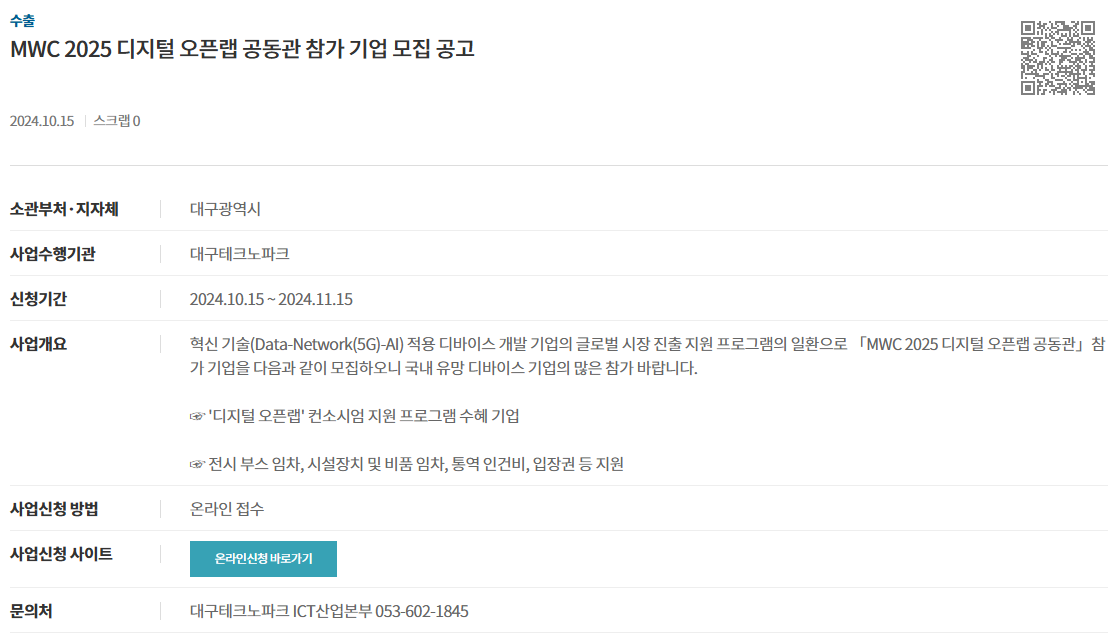Click the 신청기간 row label
Screen dimensions: 1113x636
click(38, 299)
